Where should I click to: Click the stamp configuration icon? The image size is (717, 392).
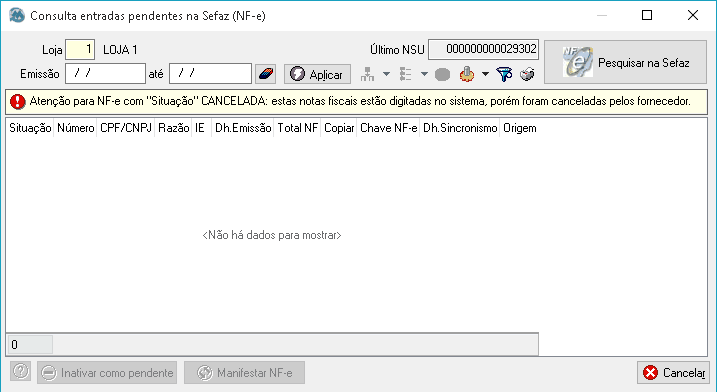click(x=467, y=74)
